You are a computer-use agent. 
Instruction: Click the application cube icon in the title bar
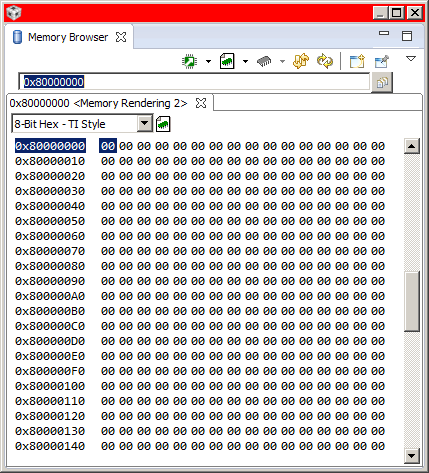click(14, 13)
